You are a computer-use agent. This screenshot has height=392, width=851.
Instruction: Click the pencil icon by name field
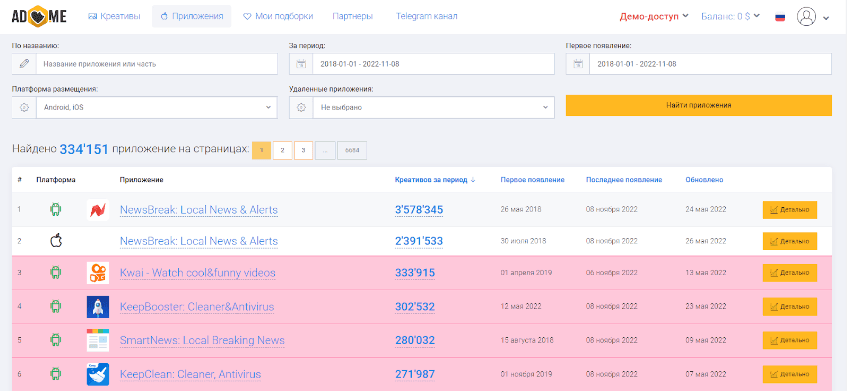24,64
